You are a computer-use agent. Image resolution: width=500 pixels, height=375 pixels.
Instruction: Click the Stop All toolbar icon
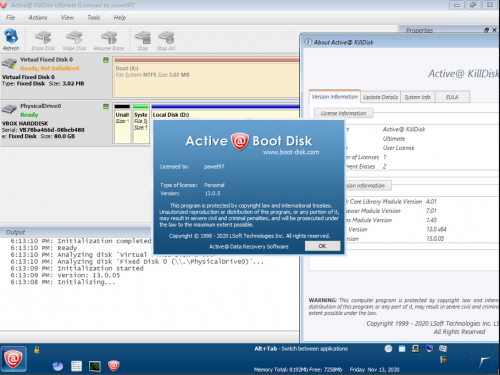point(166,40)
